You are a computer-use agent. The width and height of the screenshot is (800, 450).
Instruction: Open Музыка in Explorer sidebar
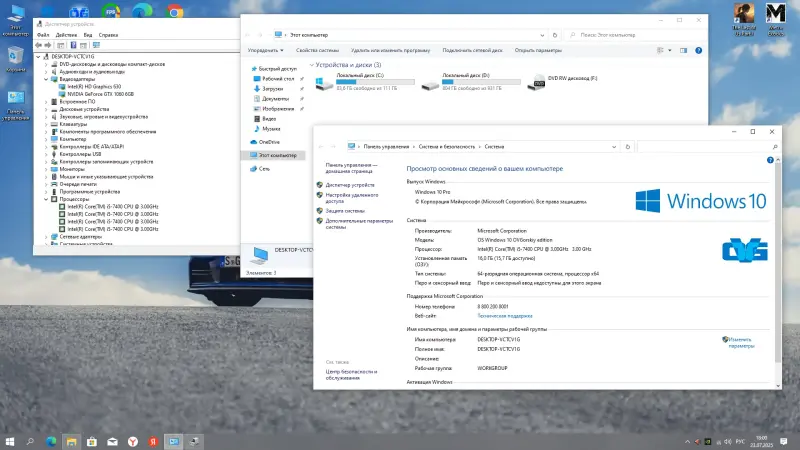tap(271, 129)
